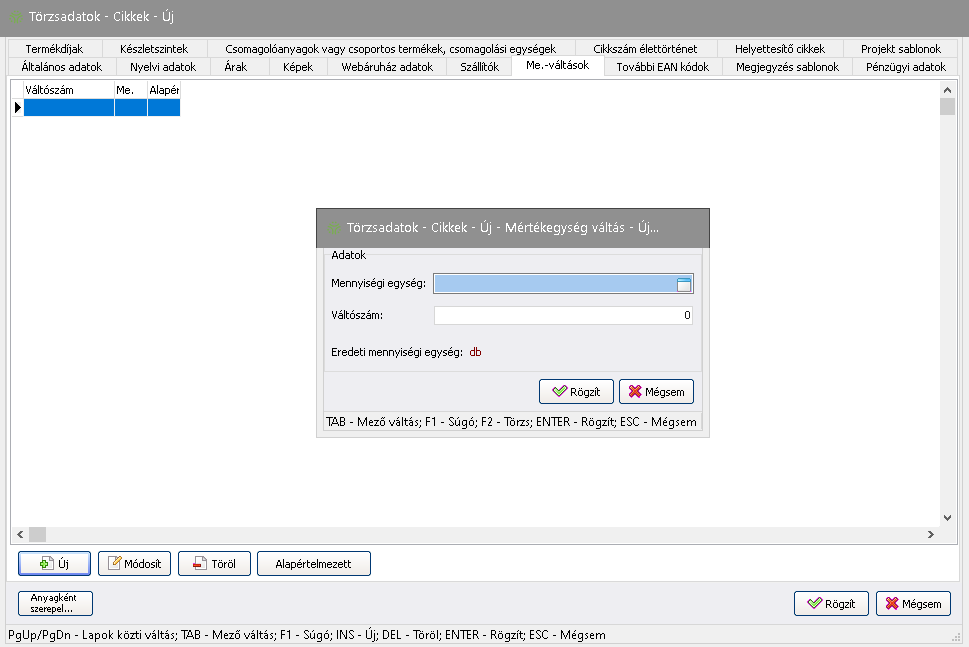The height and width of the screenshot is (647, 969).
Task: Click the Alapértelmezett button
Action: (x=313, y=564)
